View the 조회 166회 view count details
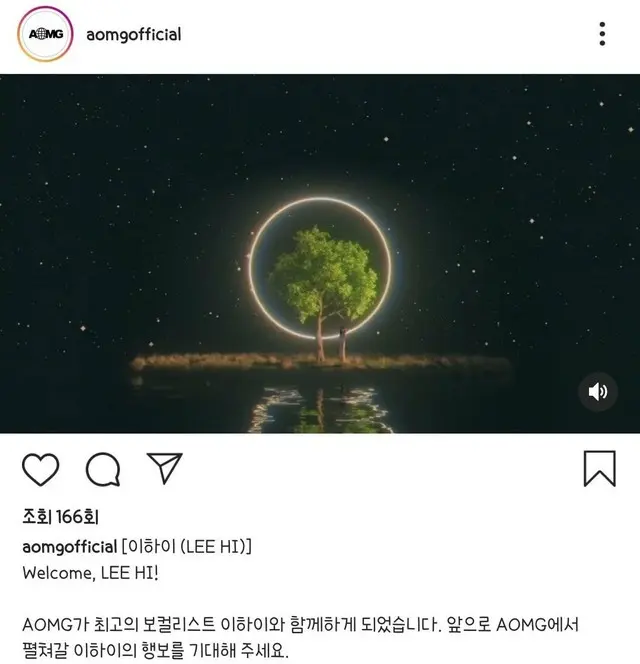Image resolution: width=640 pixels, height=664 pixels. (x=60, y=517)
